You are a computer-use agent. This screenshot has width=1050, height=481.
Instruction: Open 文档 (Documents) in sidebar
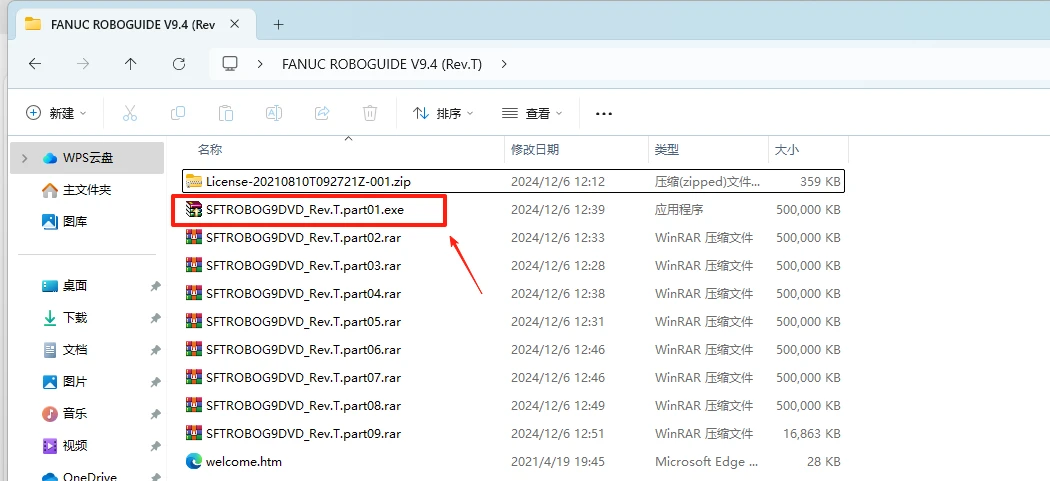pos(74,350)
